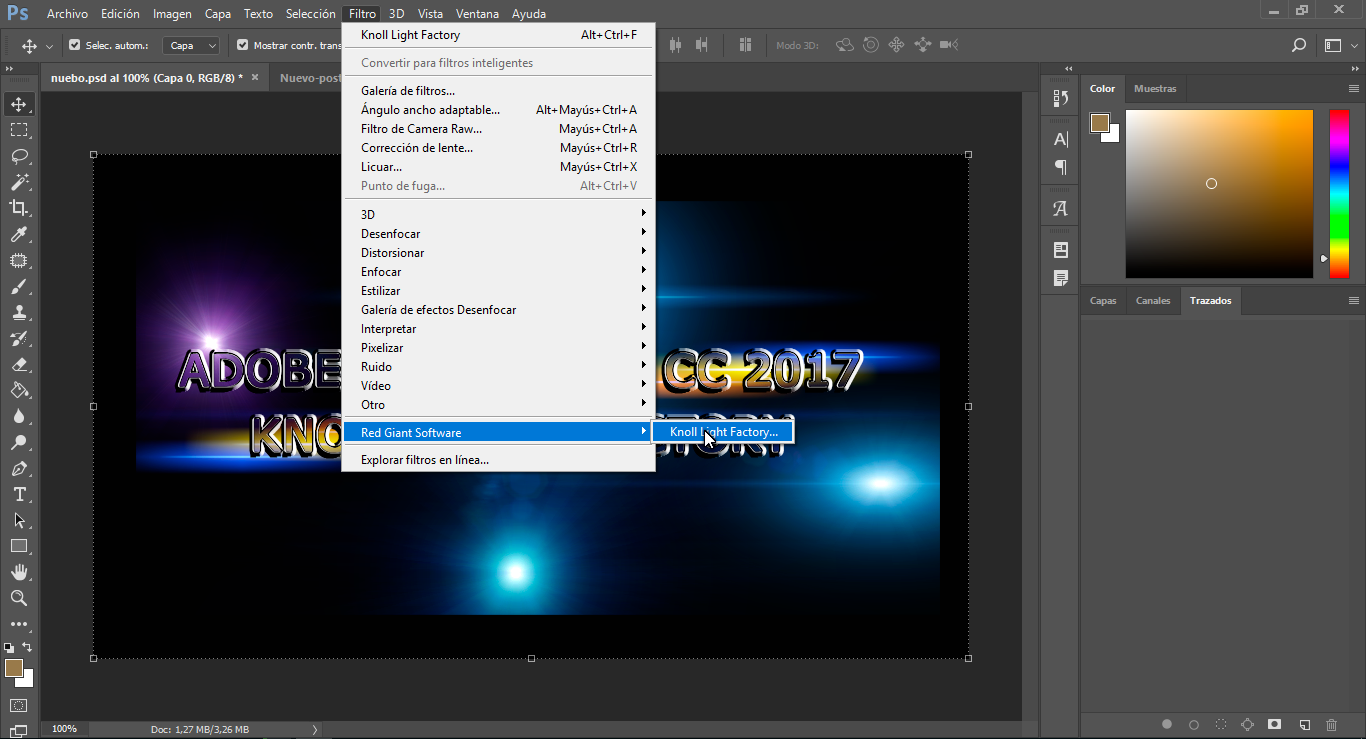The image size is (1366, 739).
Task: Select the Path Selection arrow tool
Action: (19, 520)
